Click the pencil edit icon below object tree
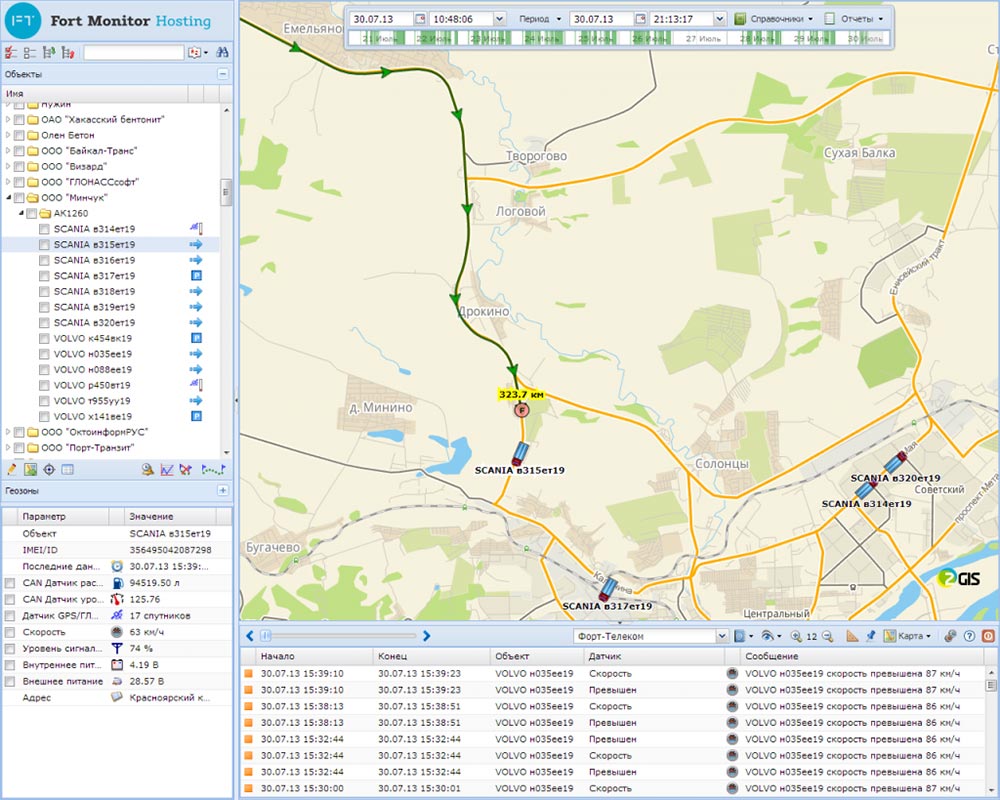The width and height of the screenshot is (1000, 800). click(x=11, y=470)
